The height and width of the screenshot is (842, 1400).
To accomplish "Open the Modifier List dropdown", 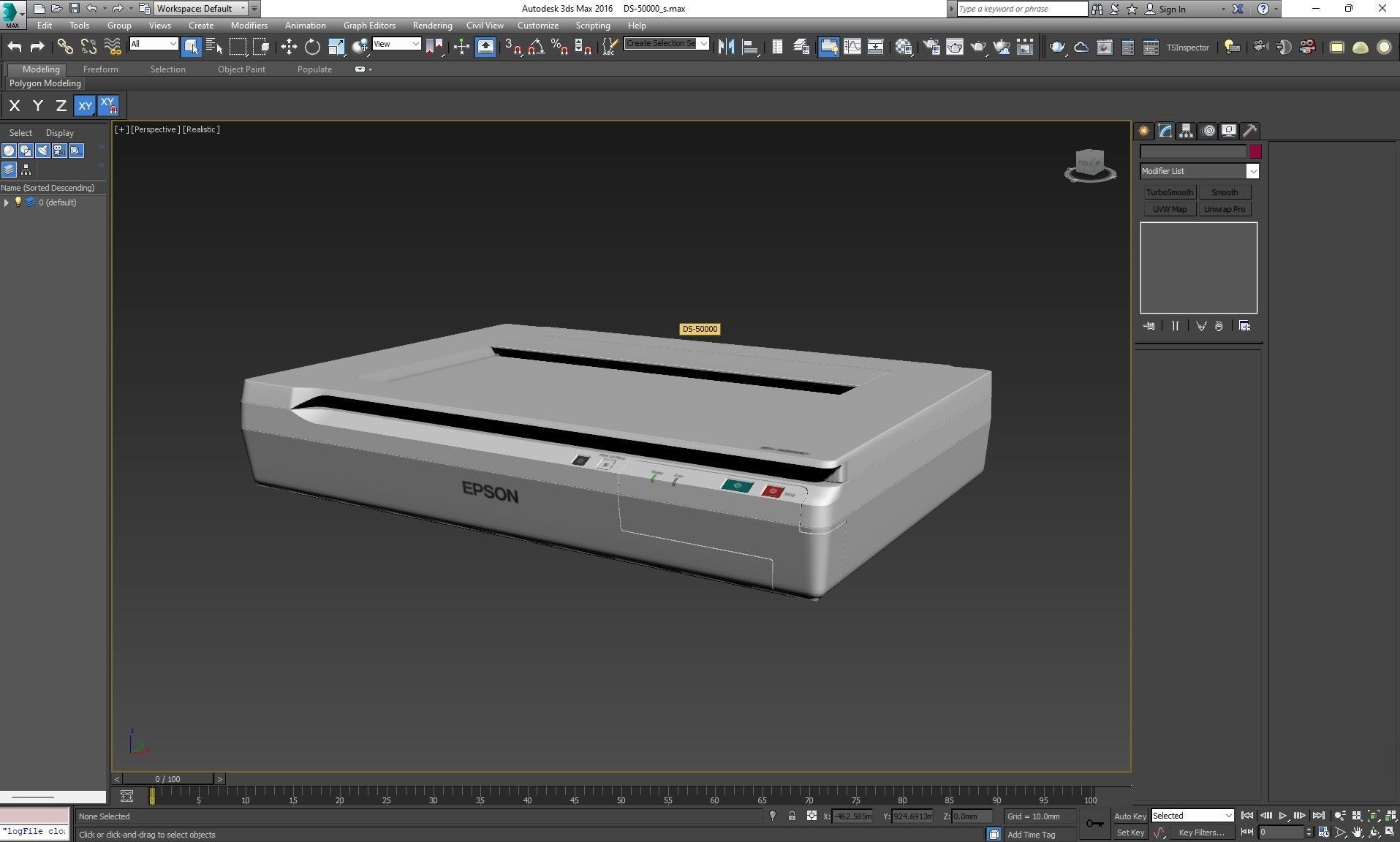I will [x=1199, y=171].
